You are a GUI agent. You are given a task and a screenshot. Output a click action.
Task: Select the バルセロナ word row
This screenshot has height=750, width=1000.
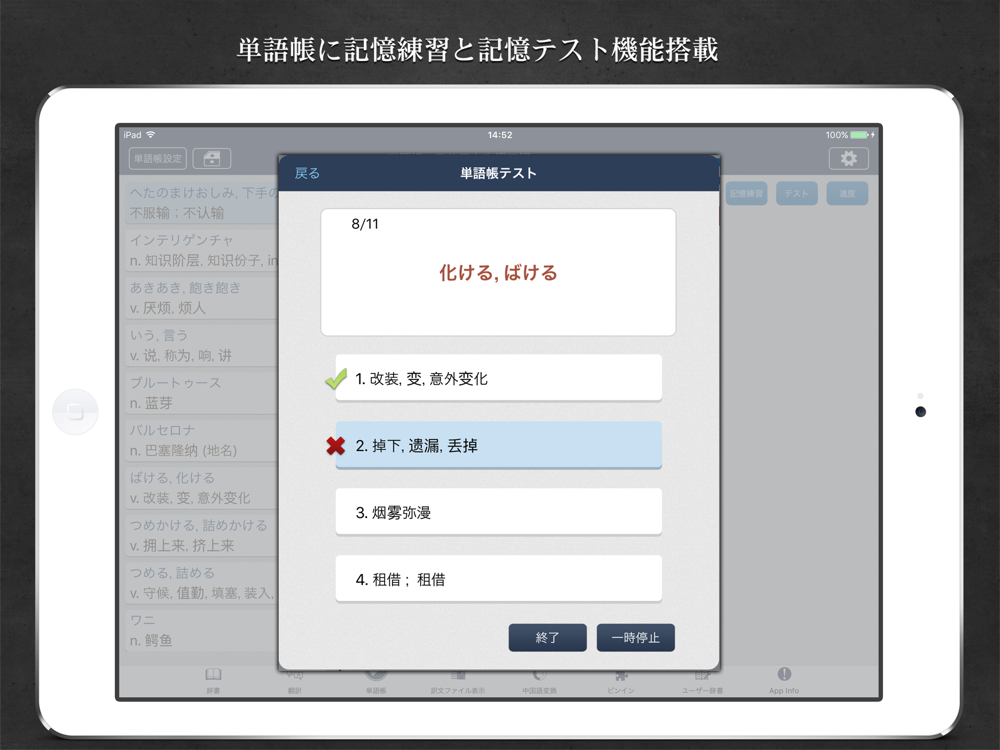202,440
